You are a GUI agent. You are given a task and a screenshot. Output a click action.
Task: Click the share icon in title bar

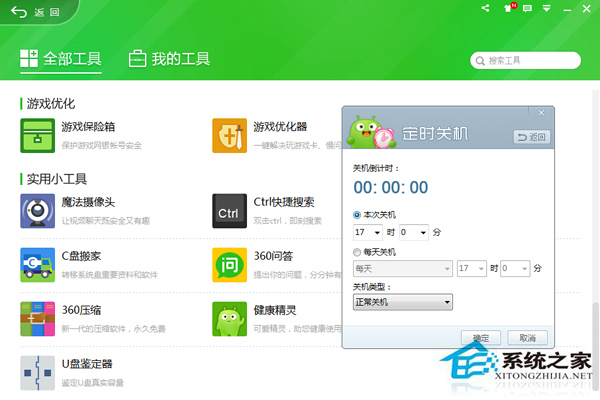[x=486, y=8]
